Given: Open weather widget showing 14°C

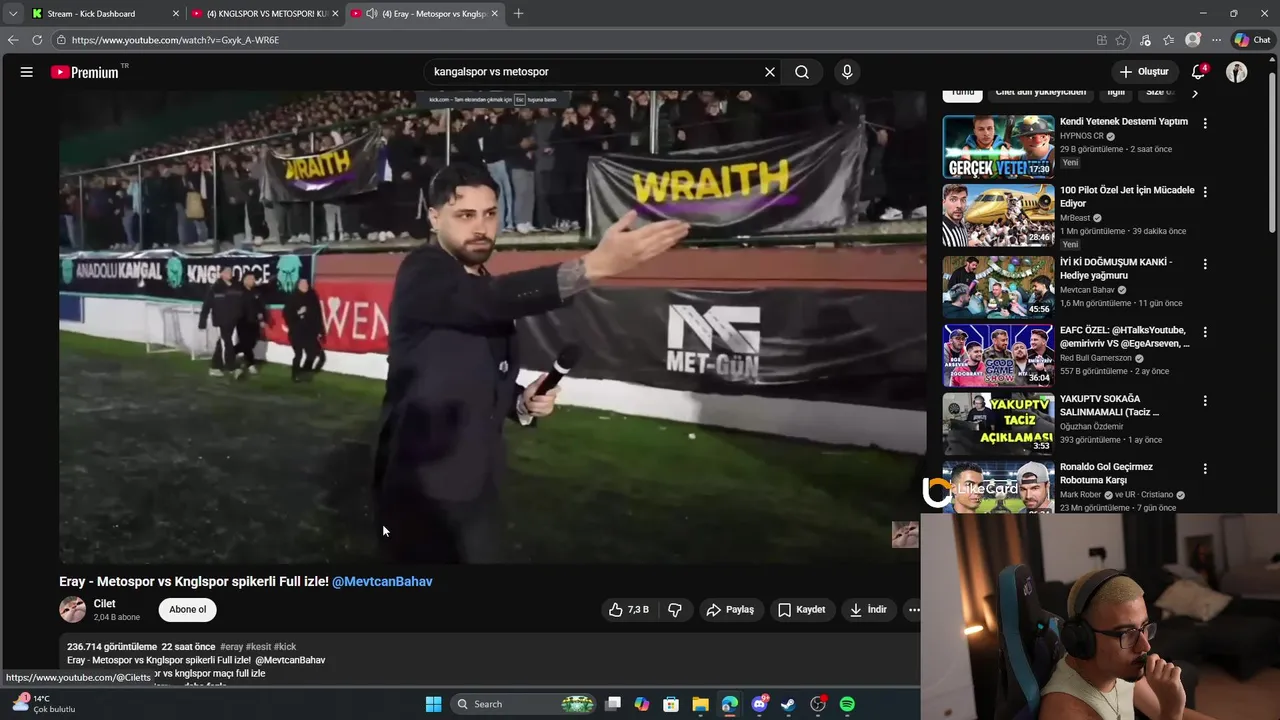Looking at the screenshot, I should click(42, 704).
